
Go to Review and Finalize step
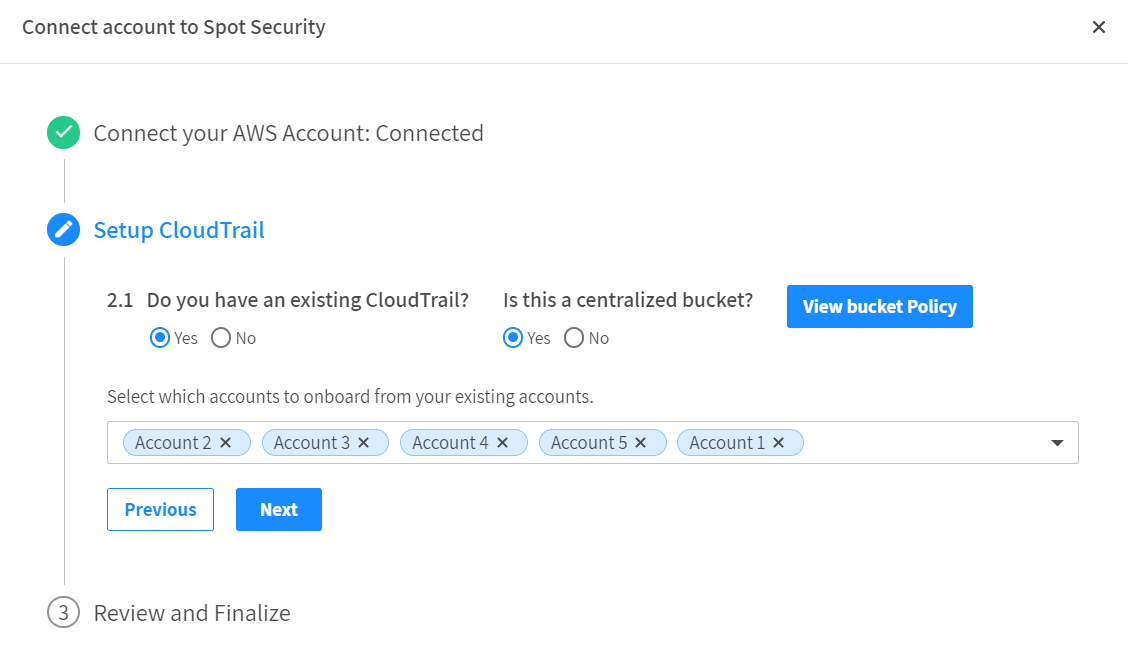point(192,613)
